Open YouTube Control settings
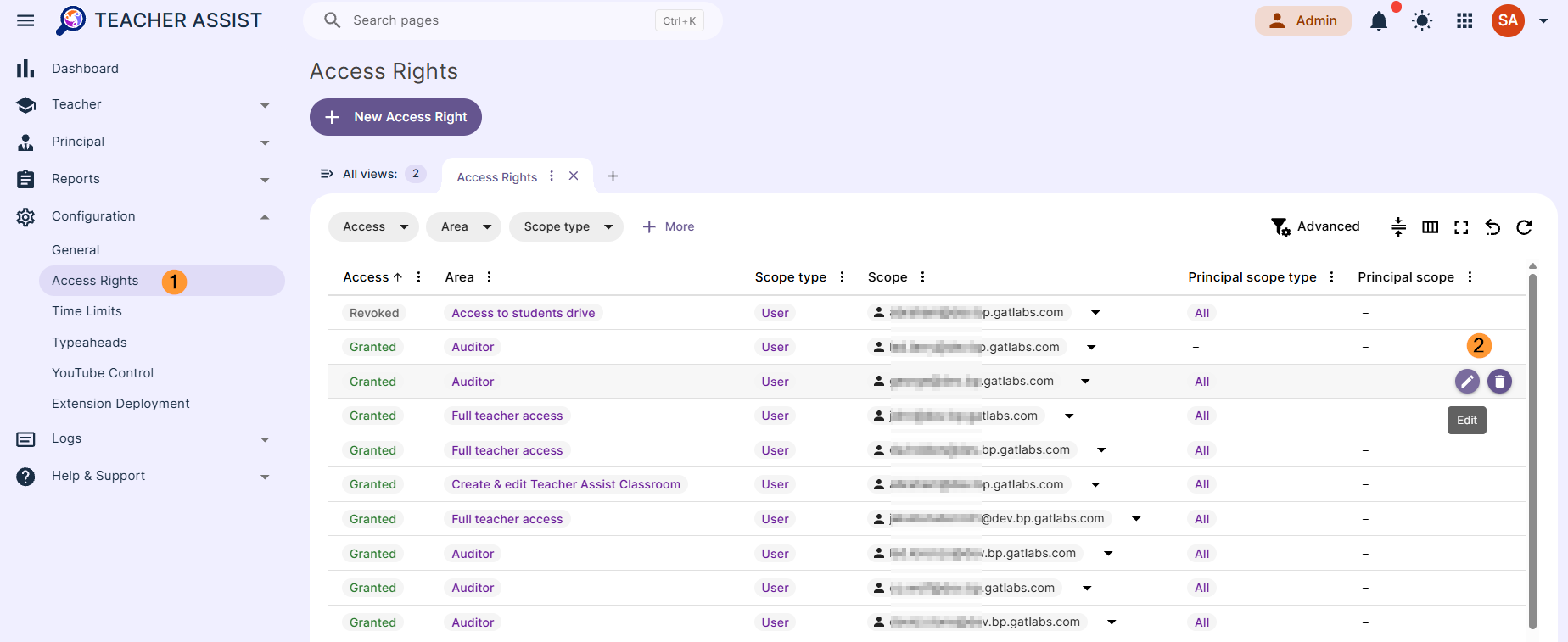 click(103, 373)
